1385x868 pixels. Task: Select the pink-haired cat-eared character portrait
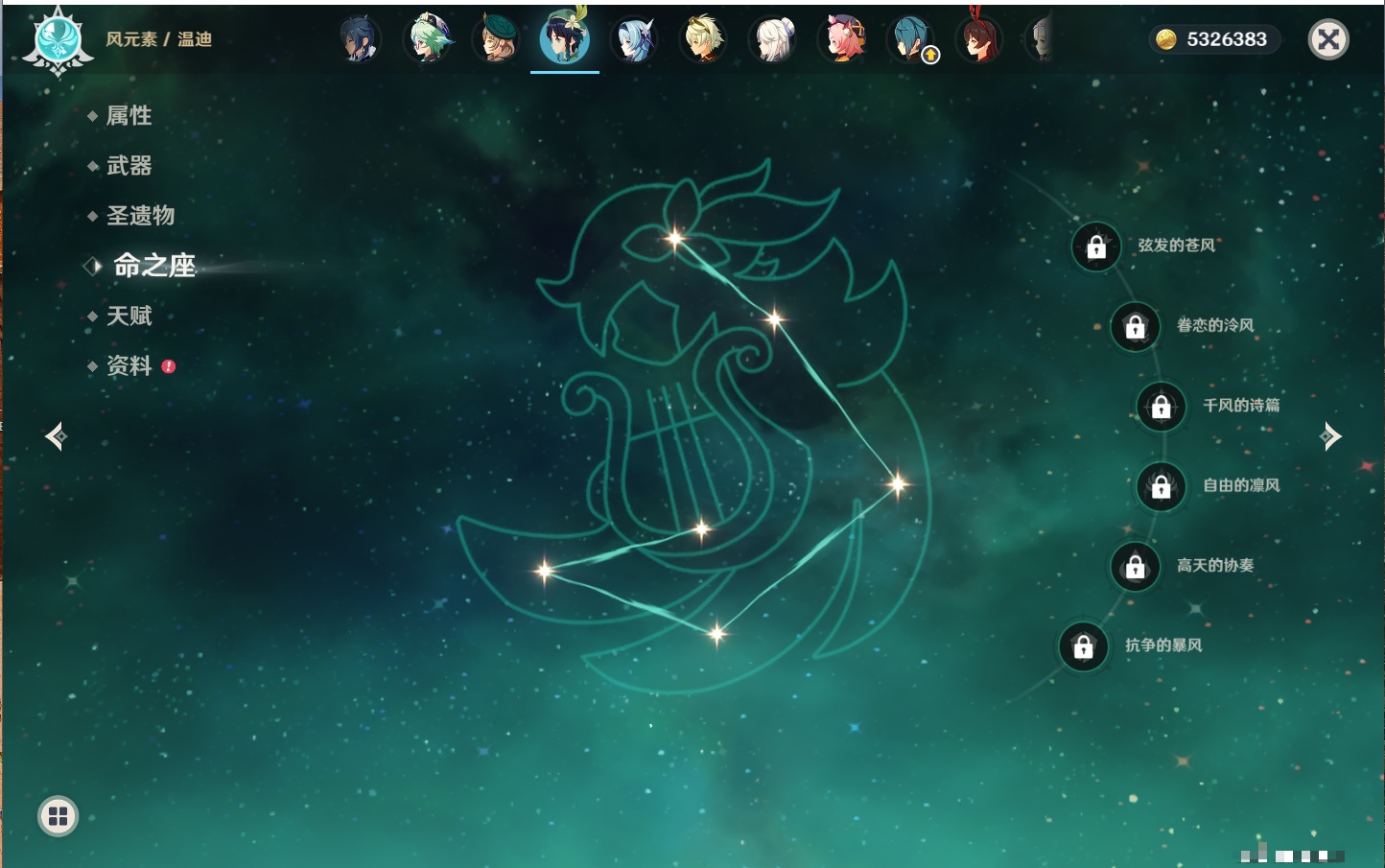click(841, 39)
